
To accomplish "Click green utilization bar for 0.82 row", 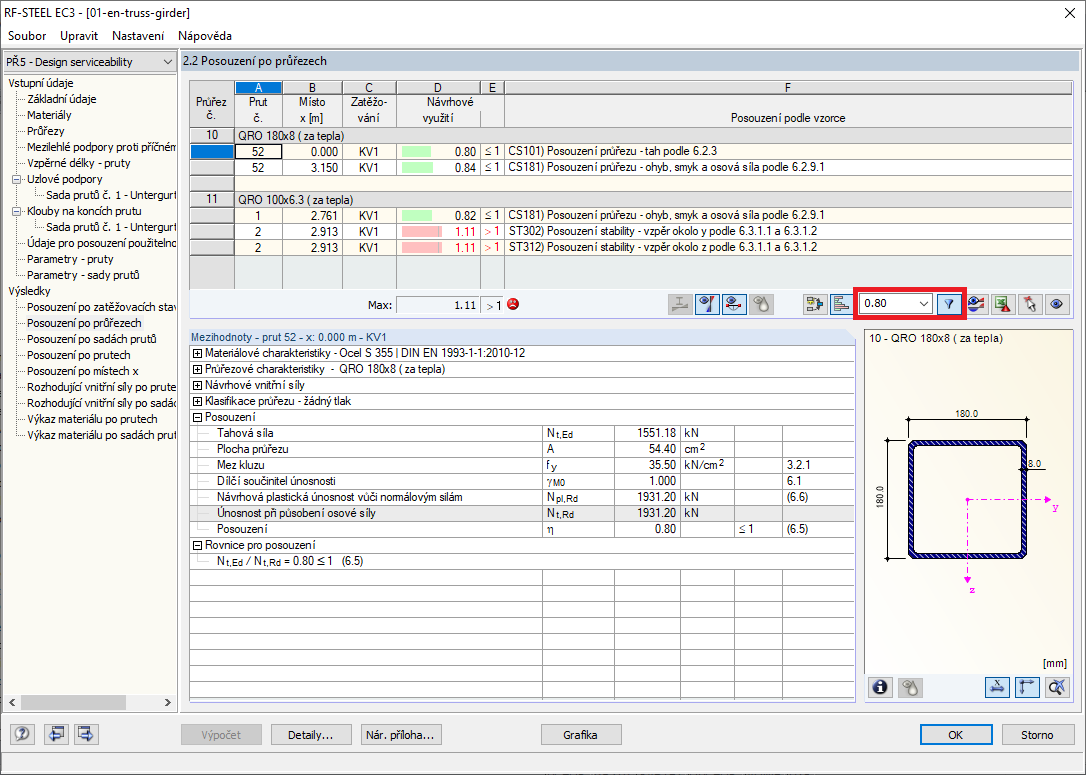I will 417,215.
